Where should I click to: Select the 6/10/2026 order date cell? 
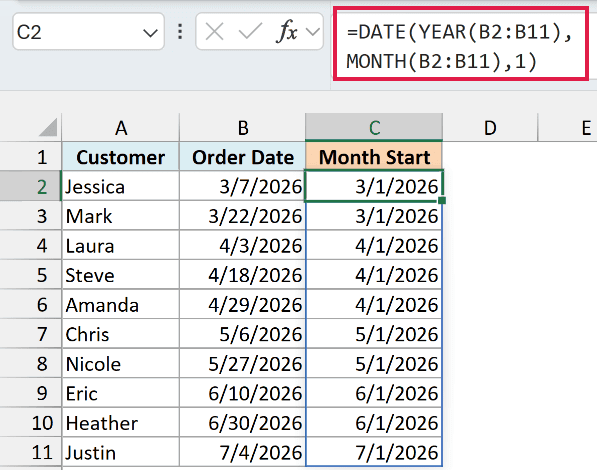(243, 393)
